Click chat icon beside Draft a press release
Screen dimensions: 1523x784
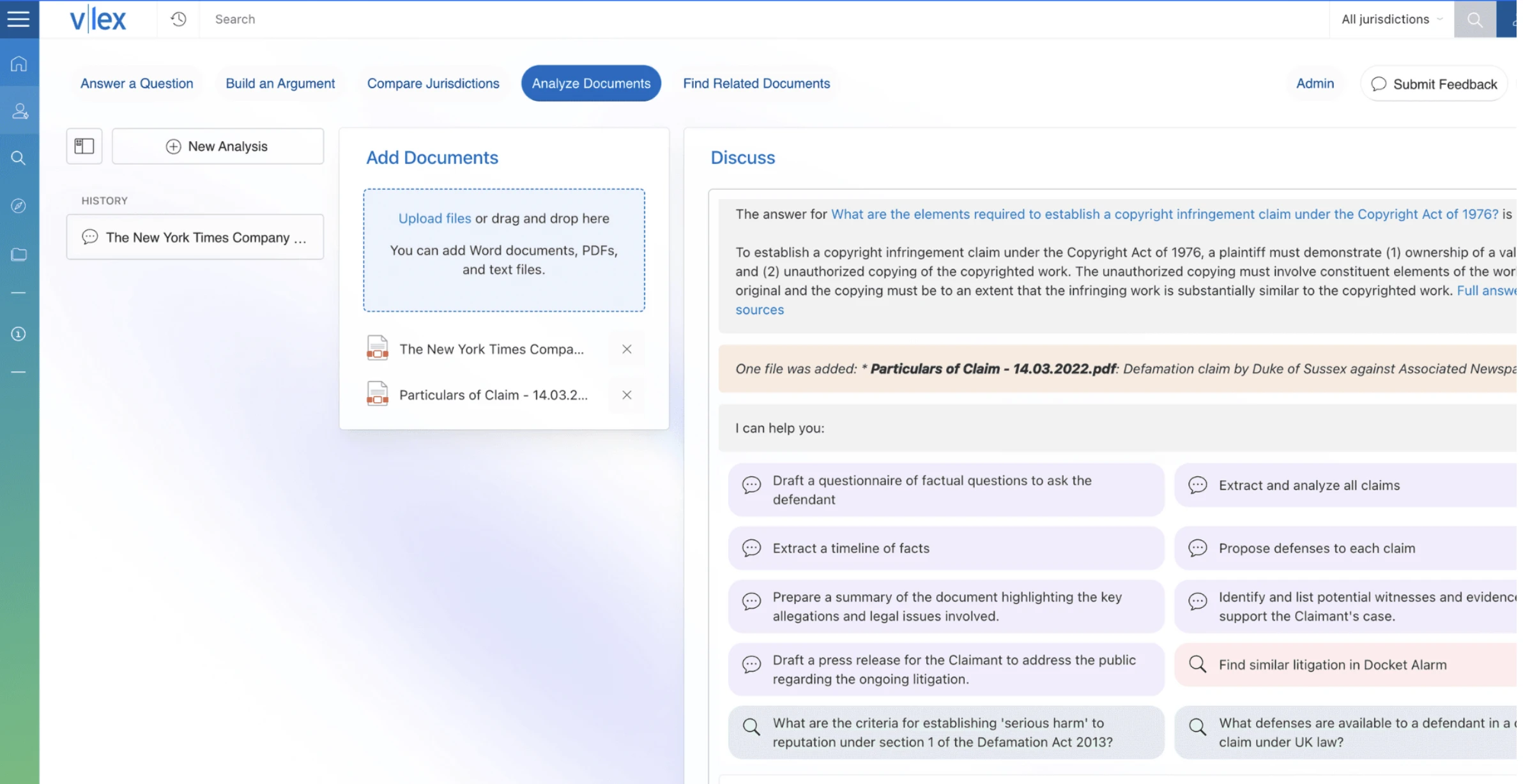pyautogui.click(x=751, y=664)
